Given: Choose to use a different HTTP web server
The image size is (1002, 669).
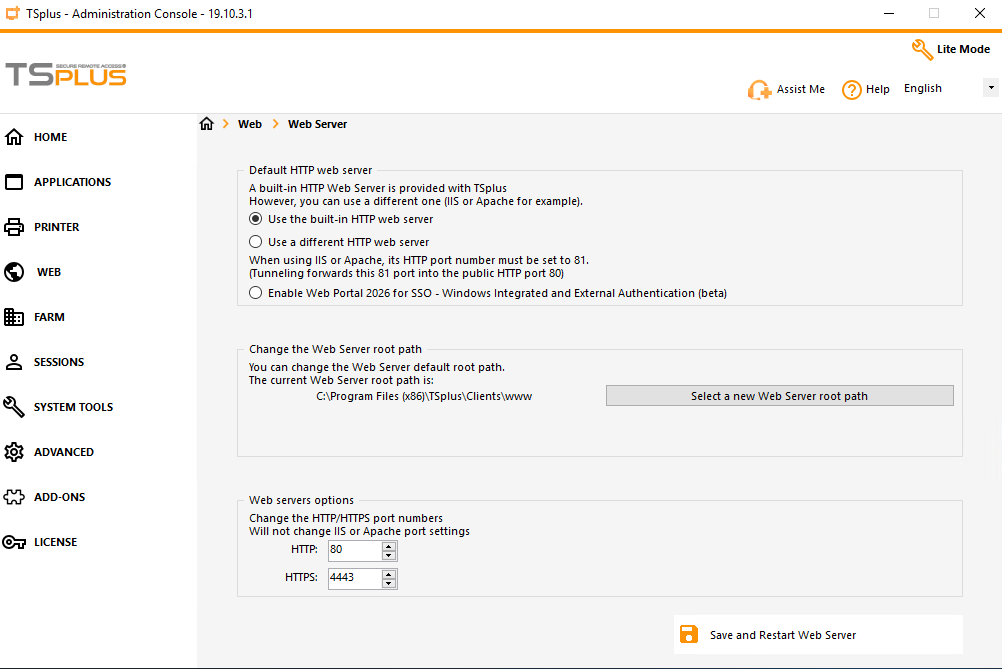Looking at the screenshot, I should (x=254, y=241).
